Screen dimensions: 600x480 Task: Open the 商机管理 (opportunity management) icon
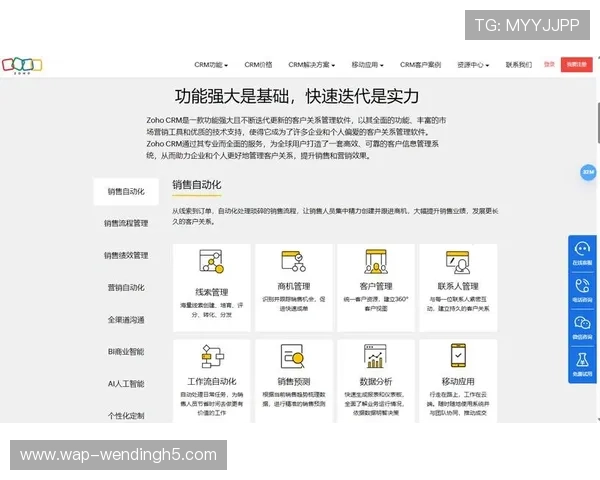pyautogui.click(x=293, y=261)
